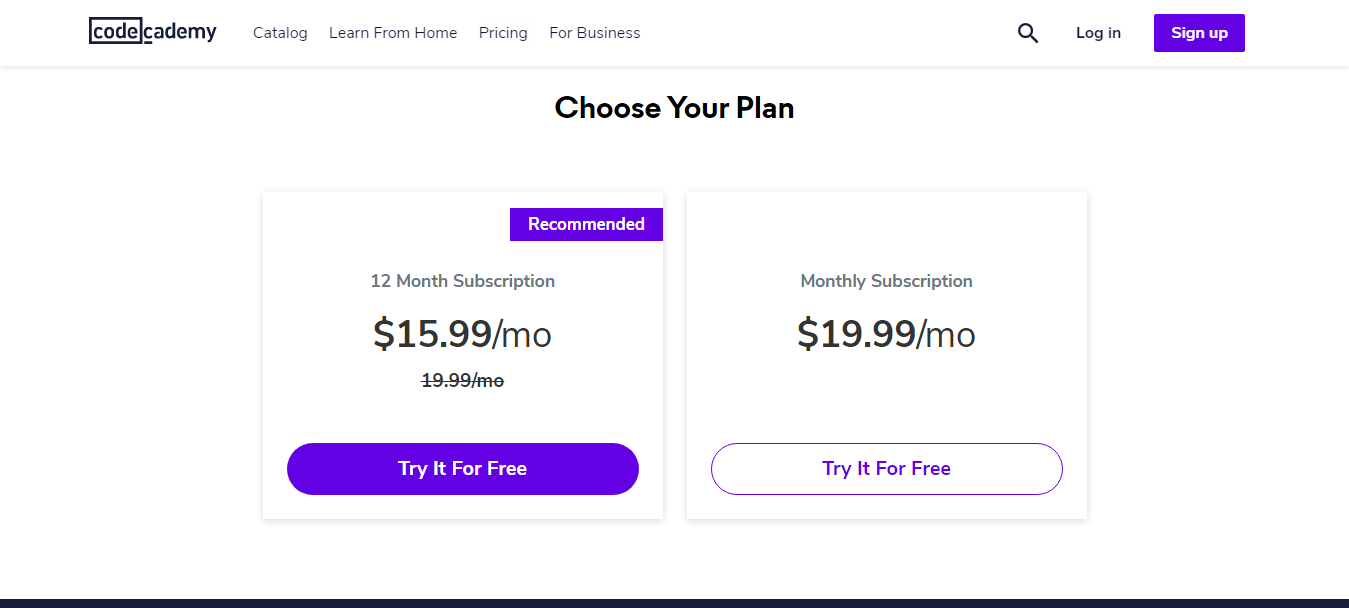This screenshot has width=1349, height=608.
Task: Try the Monthly Subscription for free
Action: click(886, 468)
